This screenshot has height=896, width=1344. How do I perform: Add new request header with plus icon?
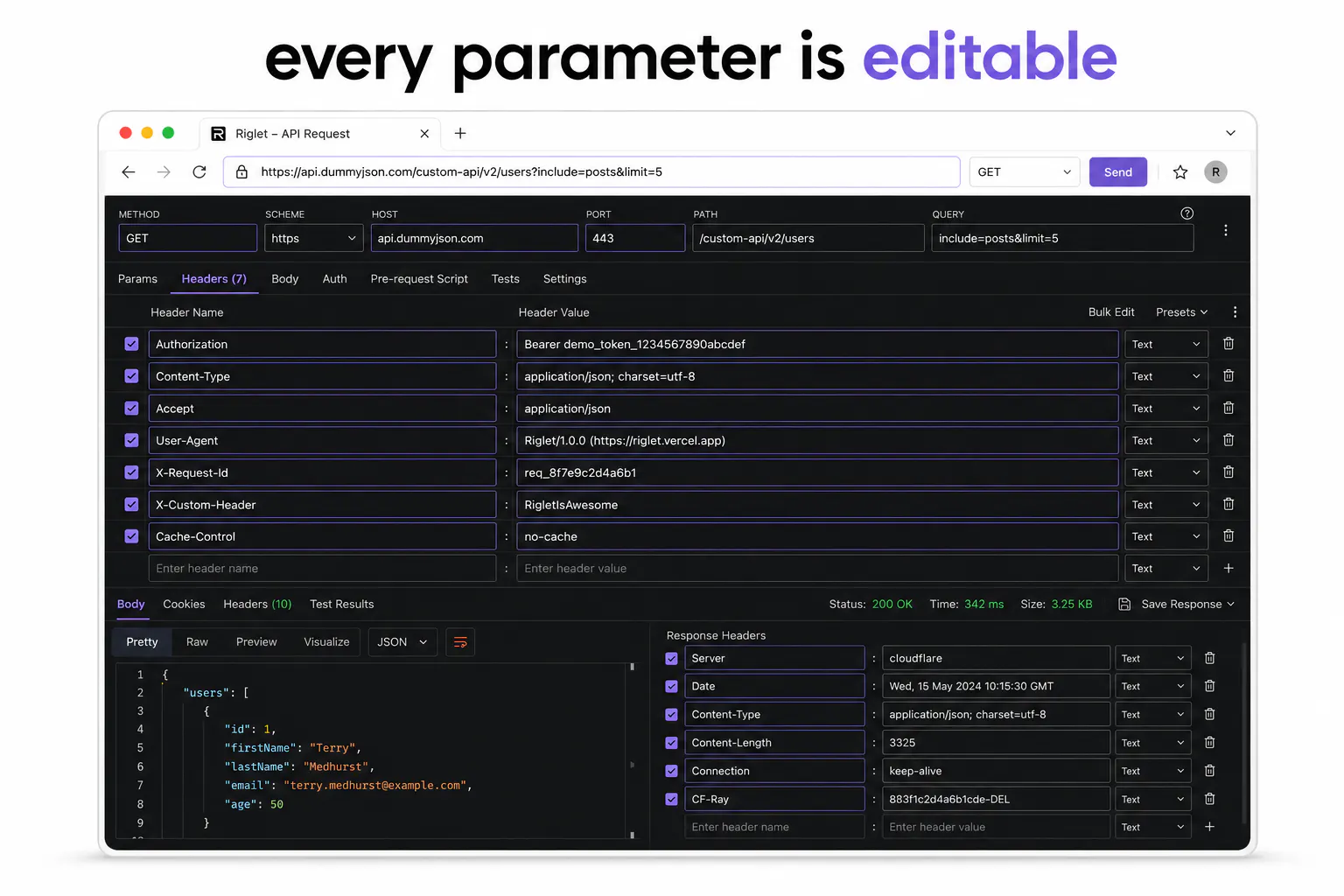tap(1228, 569)
